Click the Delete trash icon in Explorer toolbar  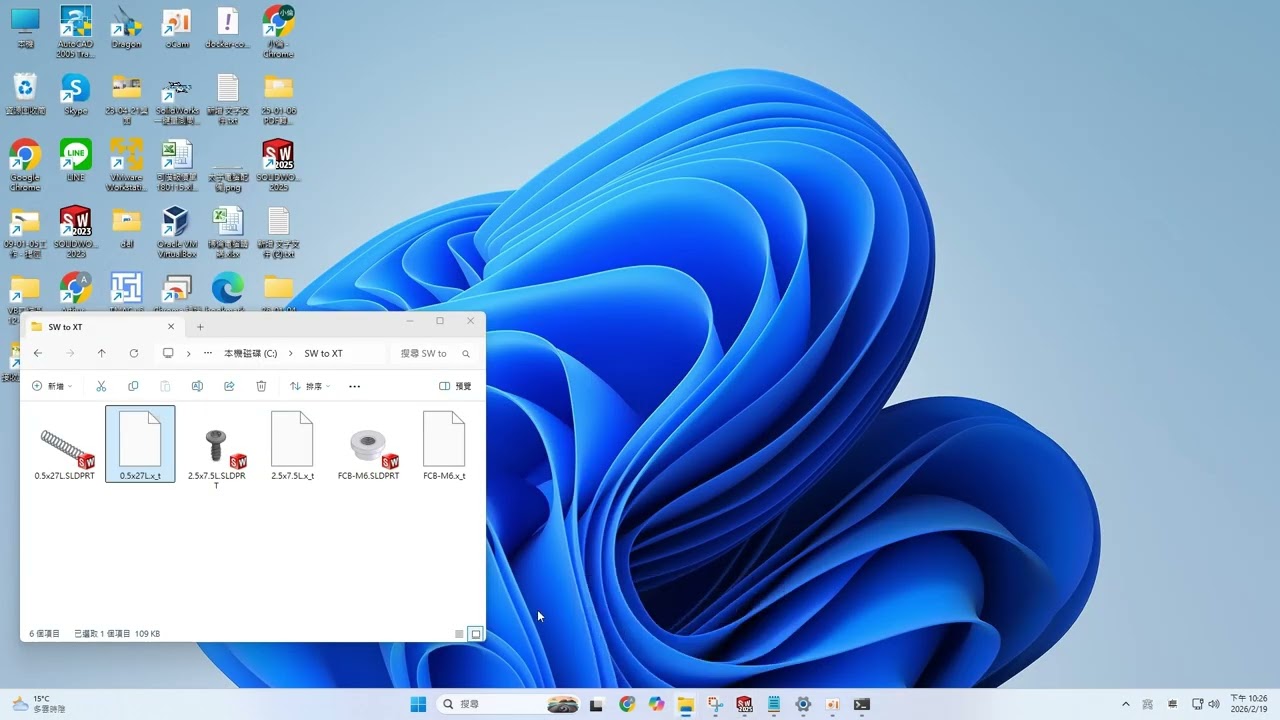(261, 386)
